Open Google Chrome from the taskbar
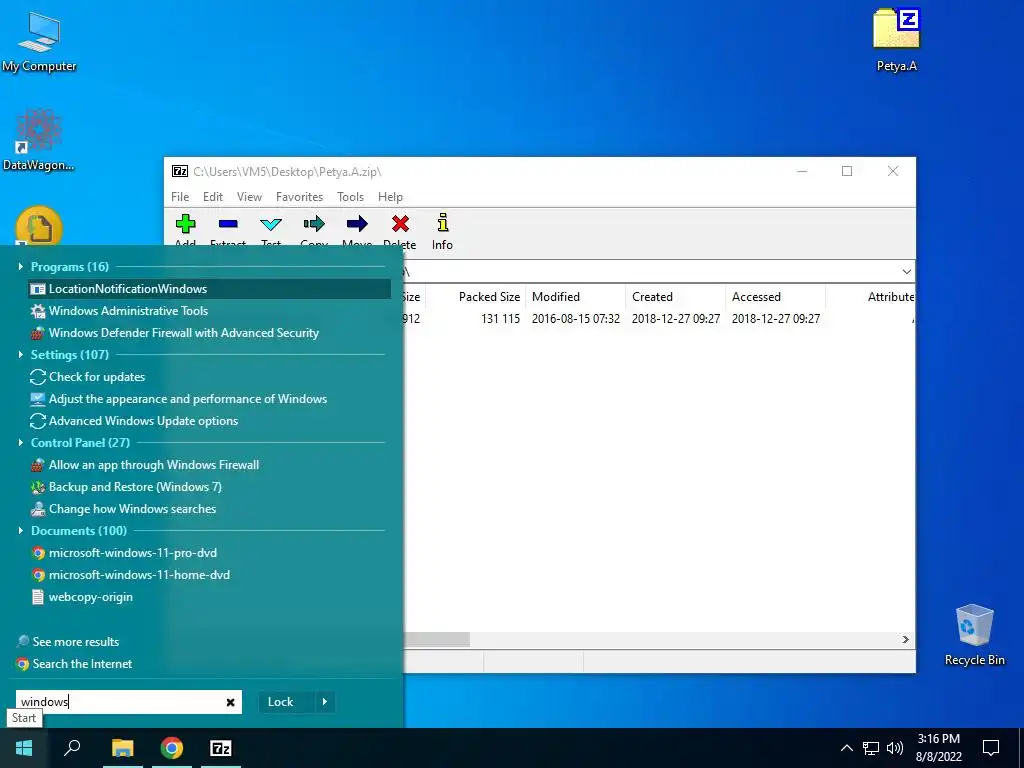The width and height of the screenshot is (1024, 768). click(x=172, y=748)
